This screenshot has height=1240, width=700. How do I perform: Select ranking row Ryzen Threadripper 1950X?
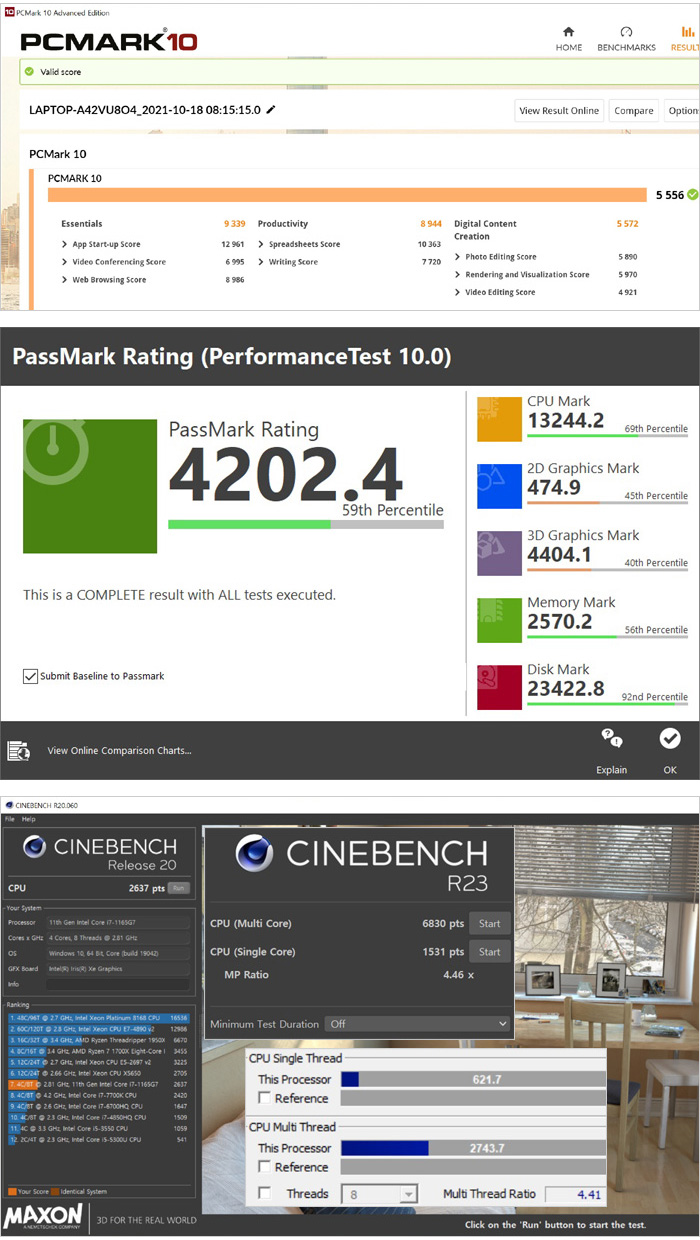pos(99,1039)
